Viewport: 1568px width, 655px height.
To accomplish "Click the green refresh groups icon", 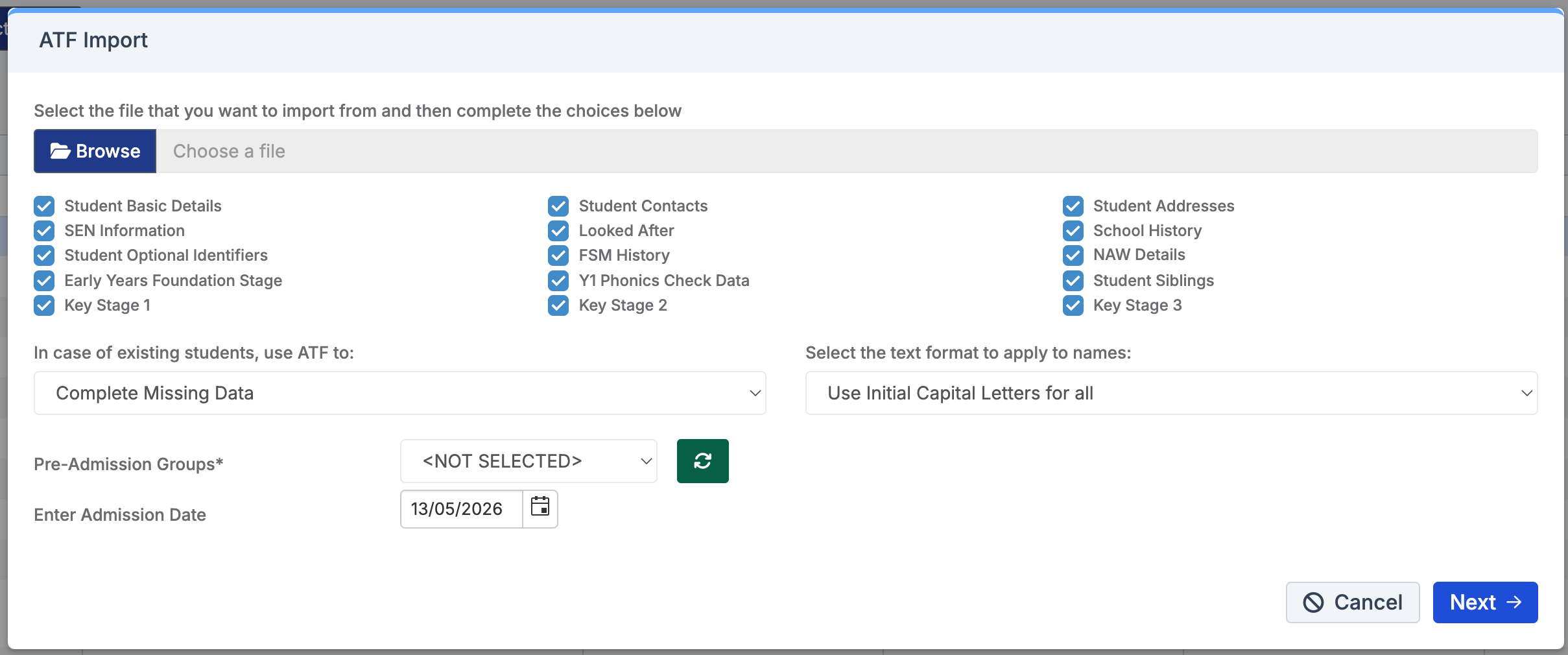I will 703,461.
